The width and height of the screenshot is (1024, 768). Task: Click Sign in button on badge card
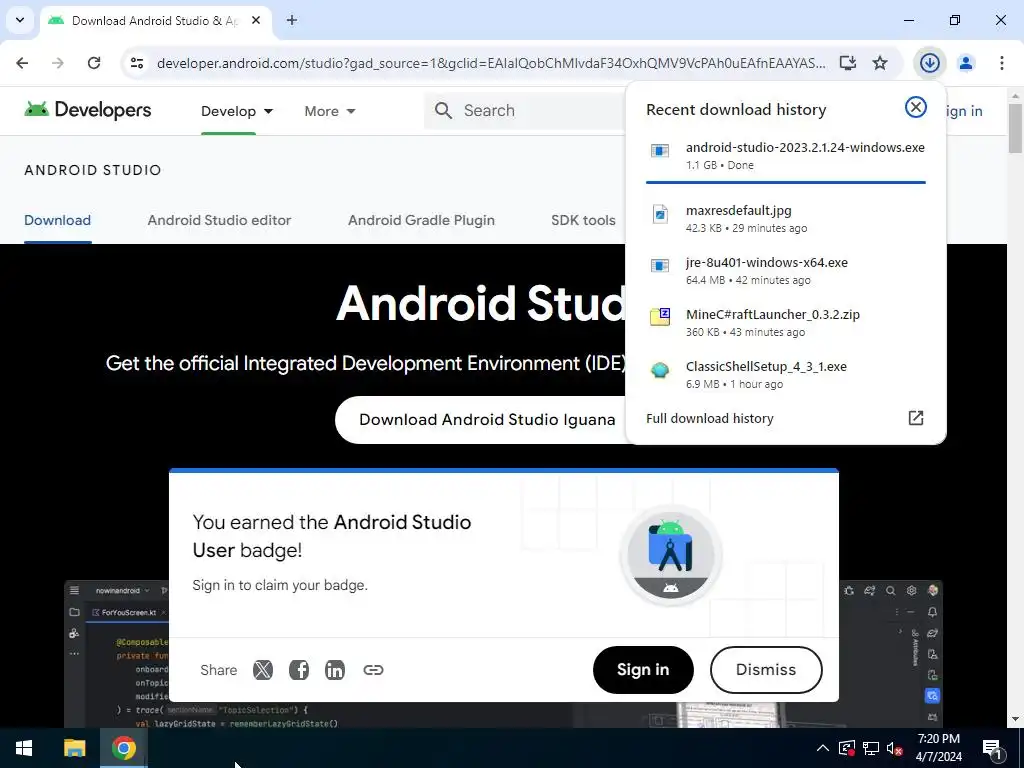click(x=643, y=669)
